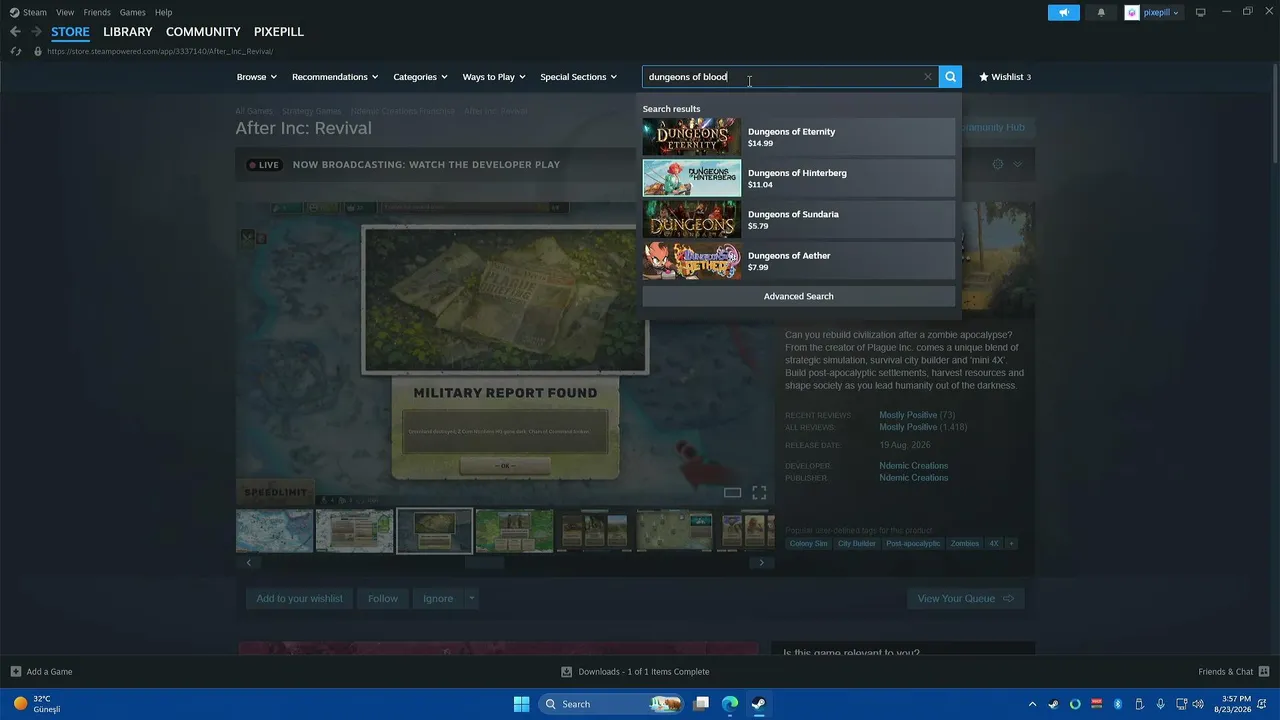Image resolution: width=1280 pixels, height=720 pixels.
Task: Click the Post-apocalyptic tag
Action: point(913,544)
